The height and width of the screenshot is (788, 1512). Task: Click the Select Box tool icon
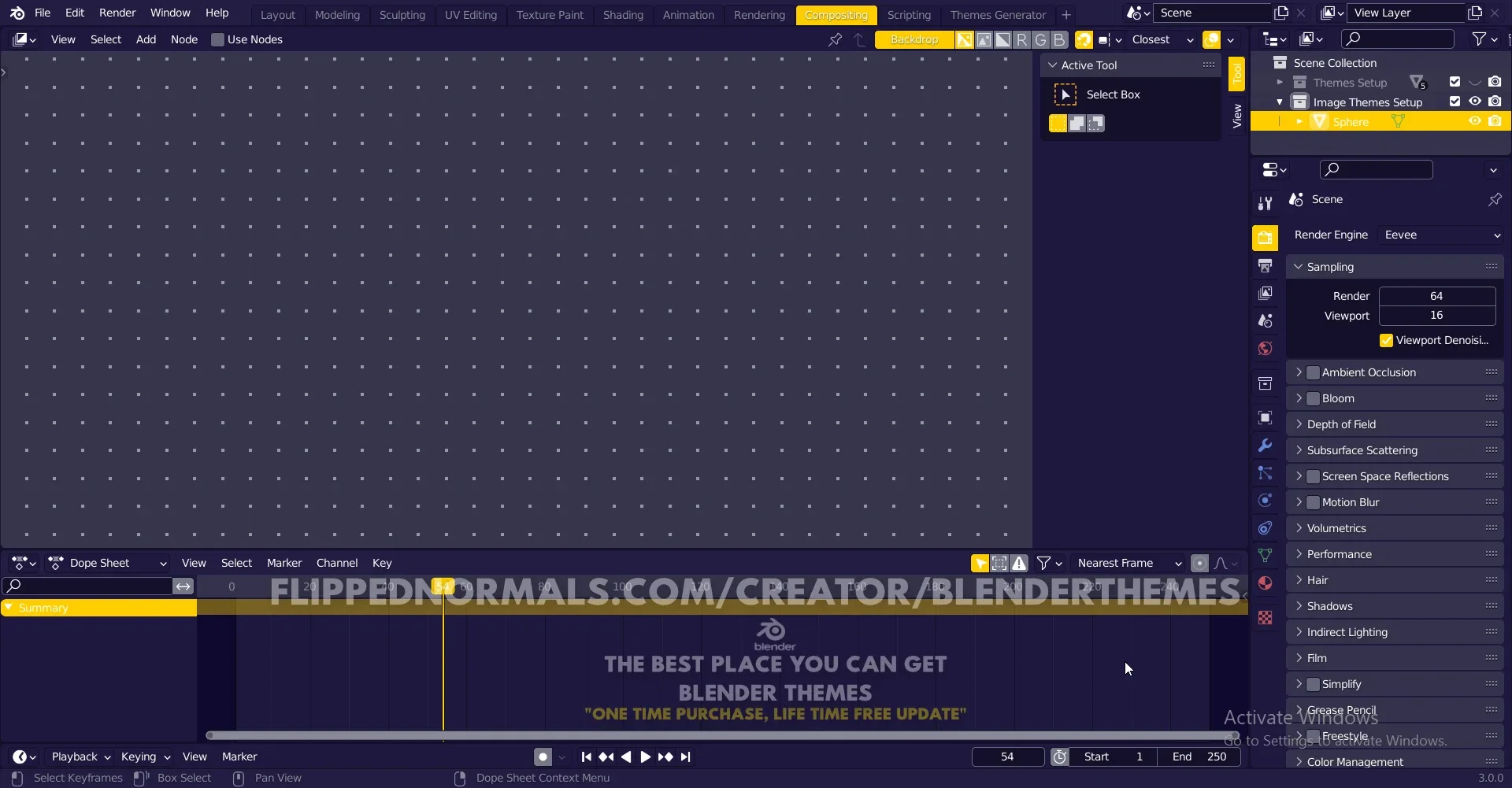tap(1065, 94)
